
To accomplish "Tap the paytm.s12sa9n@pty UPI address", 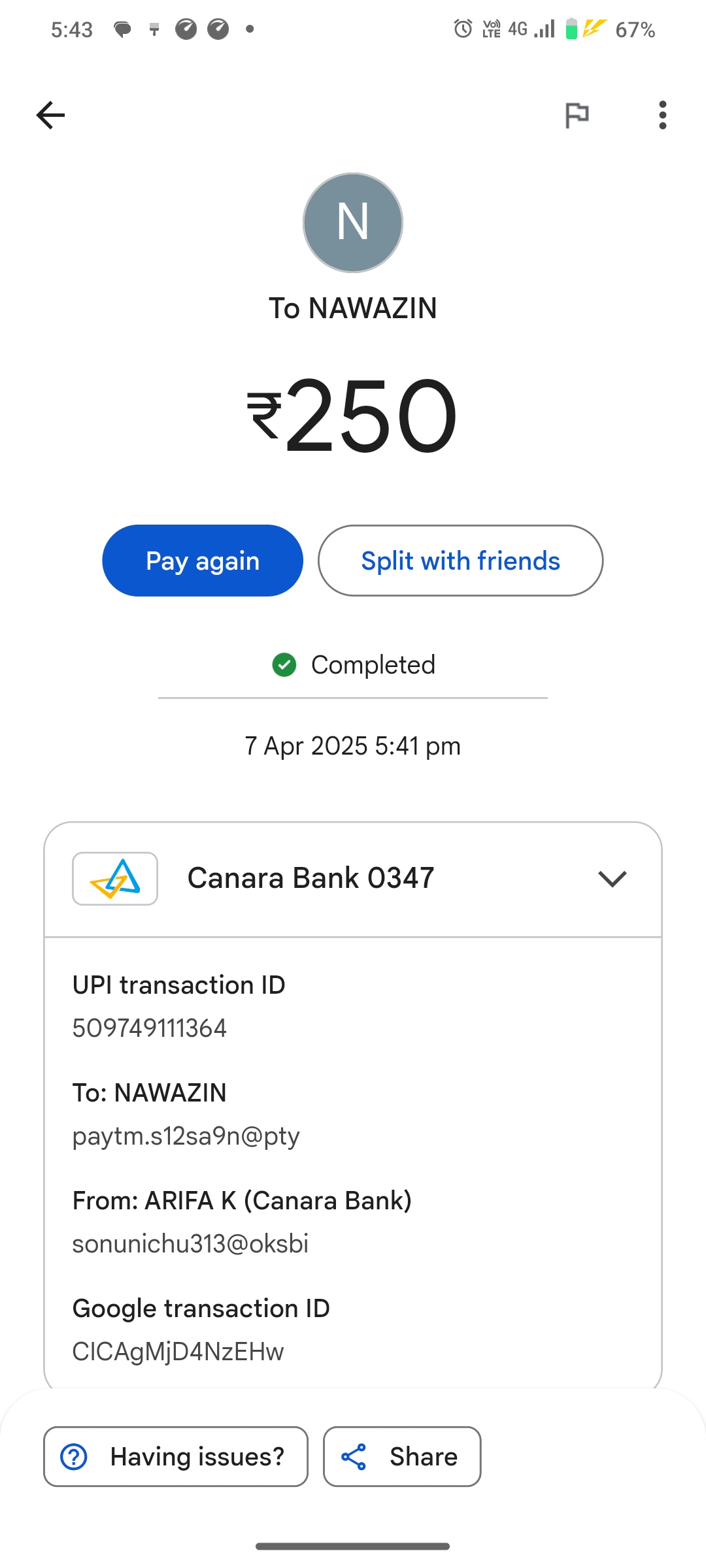I will 186,1136.
